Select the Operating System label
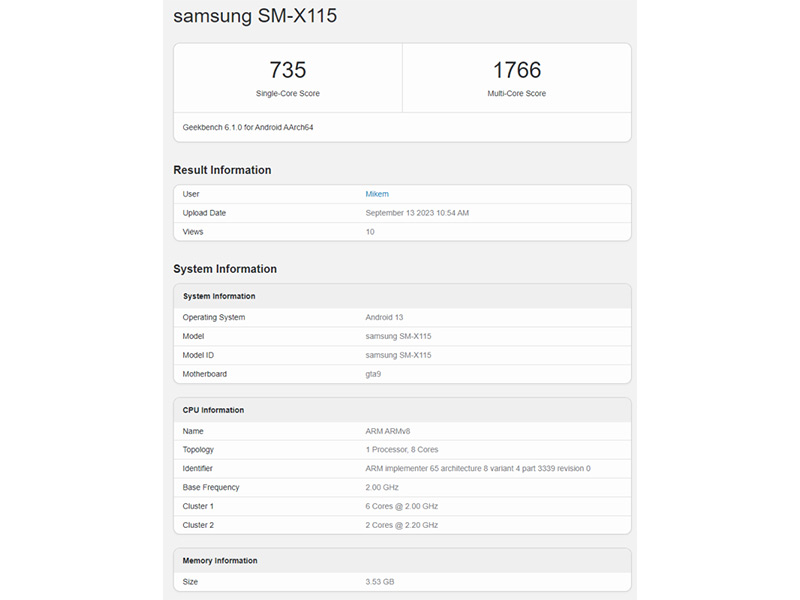Image resolution: width=800 pixels, height=600 pixels. 214,317
